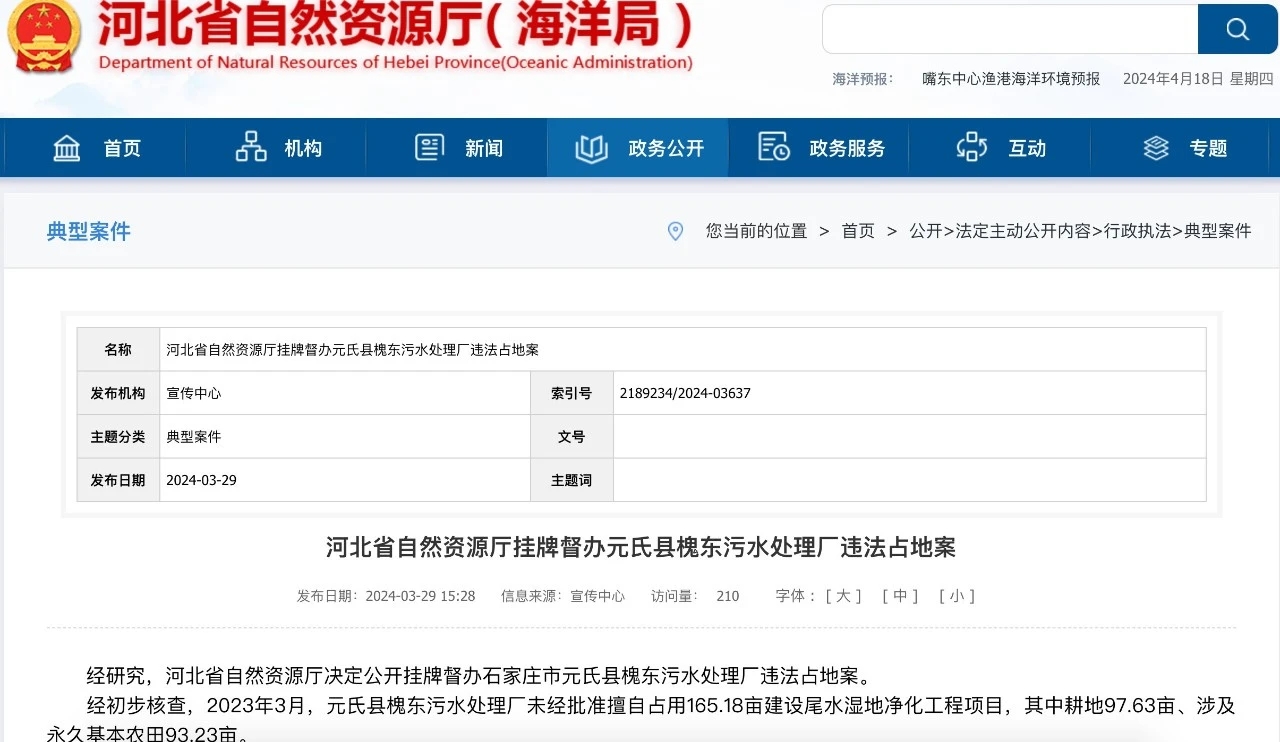Click the index number 2189234/2024-03637
1280x742 pixels.
[x=685, y=394]
